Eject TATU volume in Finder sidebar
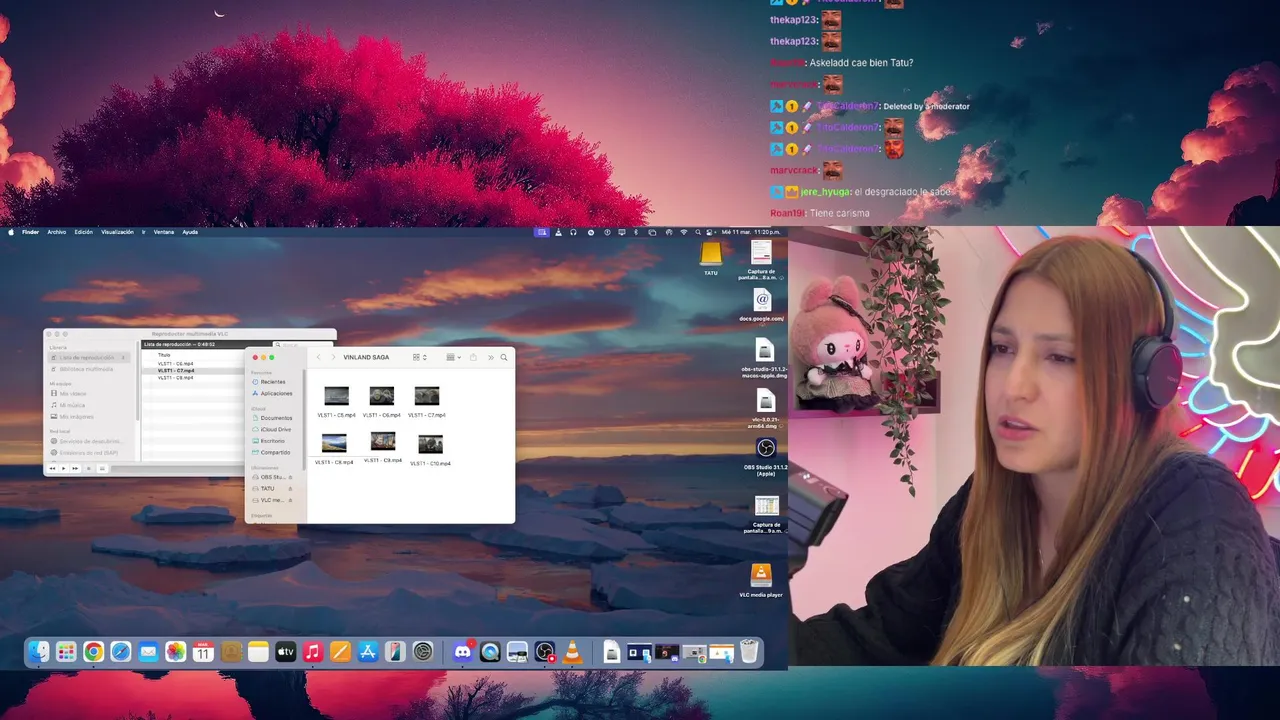1280x720 pixels. pyautogui.click(x=291, y=488)
